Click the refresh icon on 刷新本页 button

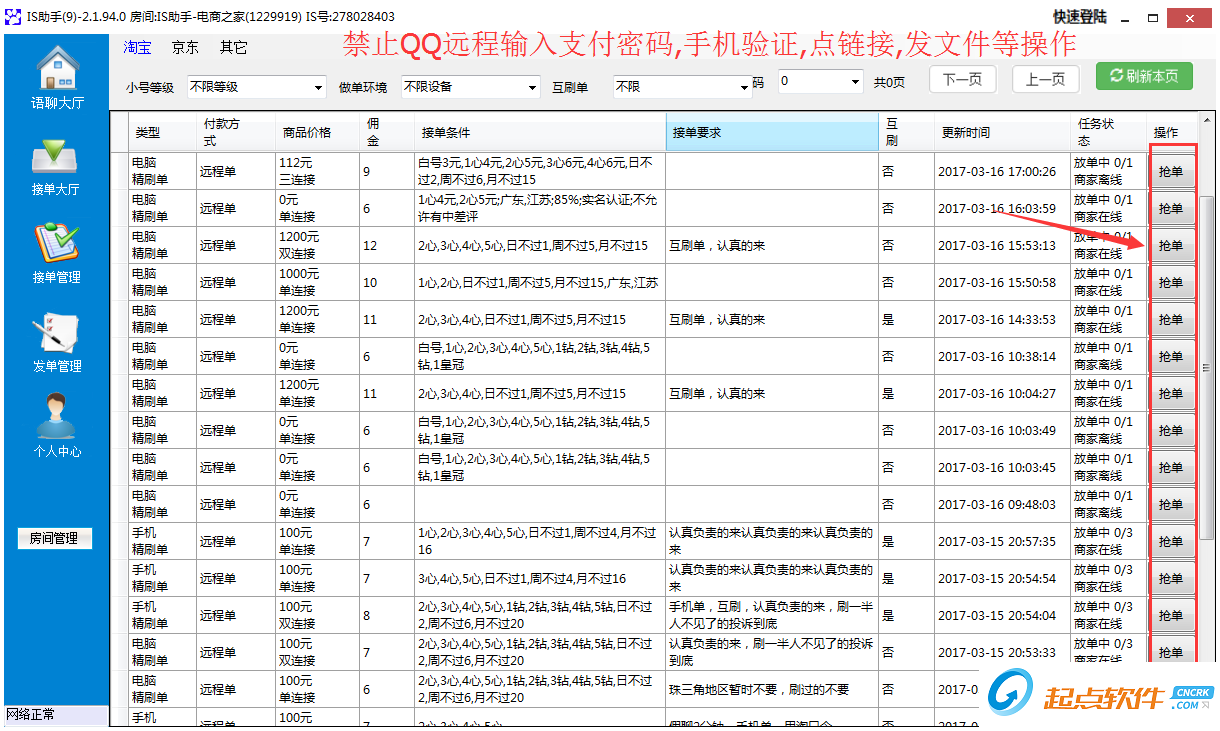(1115, 76)
